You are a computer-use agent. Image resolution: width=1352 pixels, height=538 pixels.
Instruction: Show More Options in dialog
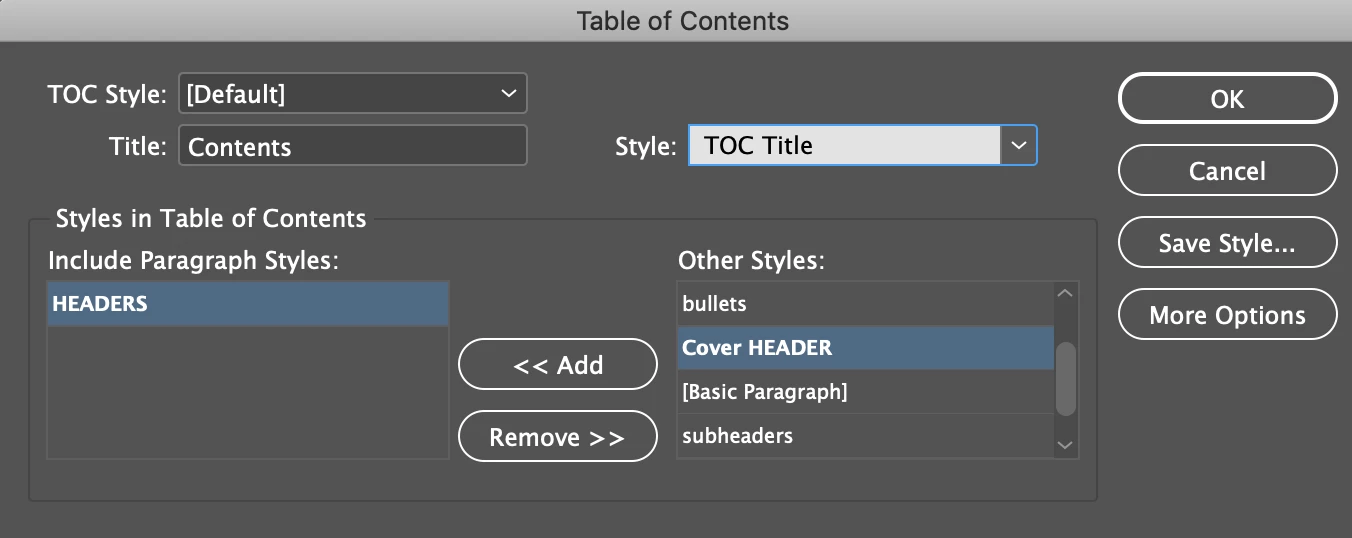[x=1227, y=315]
